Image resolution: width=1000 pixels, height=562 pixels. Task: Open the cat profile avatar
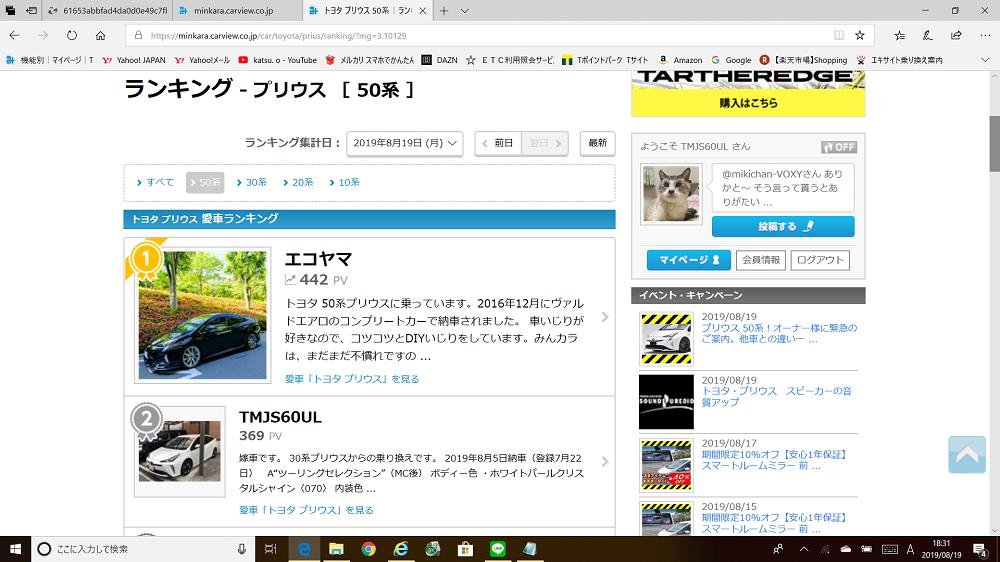(x=671, y=194)
